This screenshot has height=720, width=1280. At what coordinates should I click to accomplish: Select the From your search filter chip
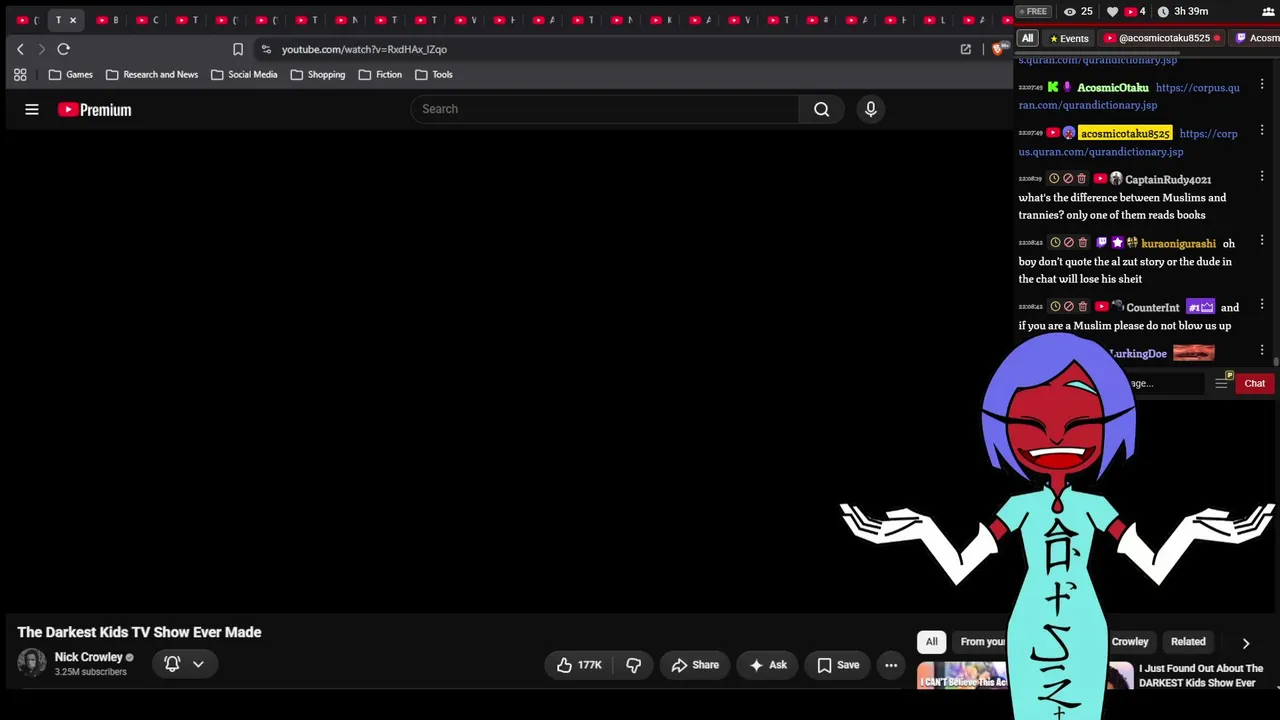982,642
